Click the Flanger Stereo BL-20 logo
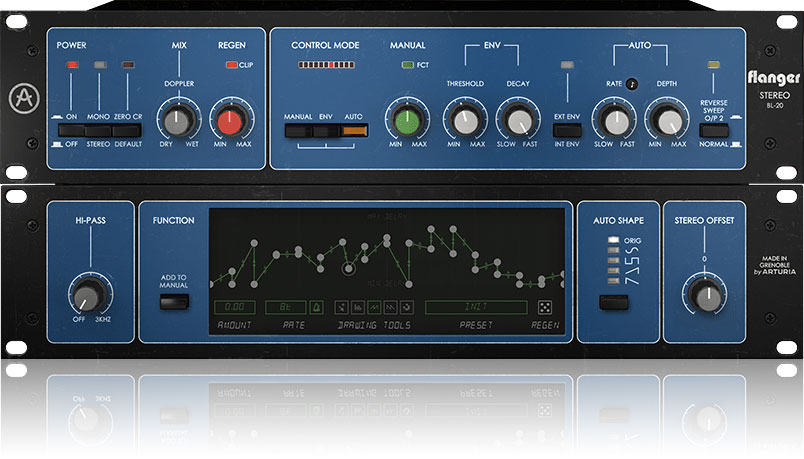This screenshot has height=459, width=804. coord(774,87)
